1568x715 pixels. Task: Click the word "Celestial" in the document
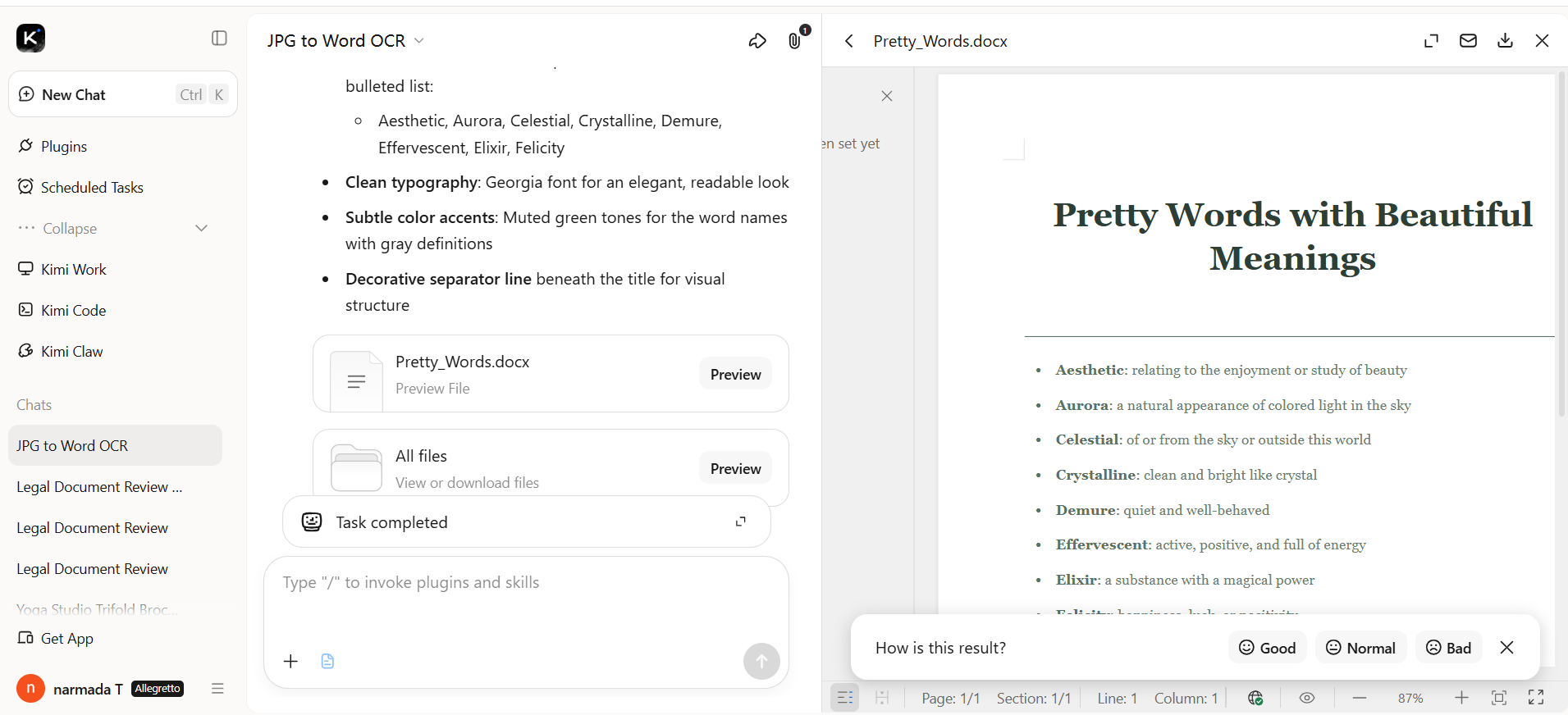1087,439
